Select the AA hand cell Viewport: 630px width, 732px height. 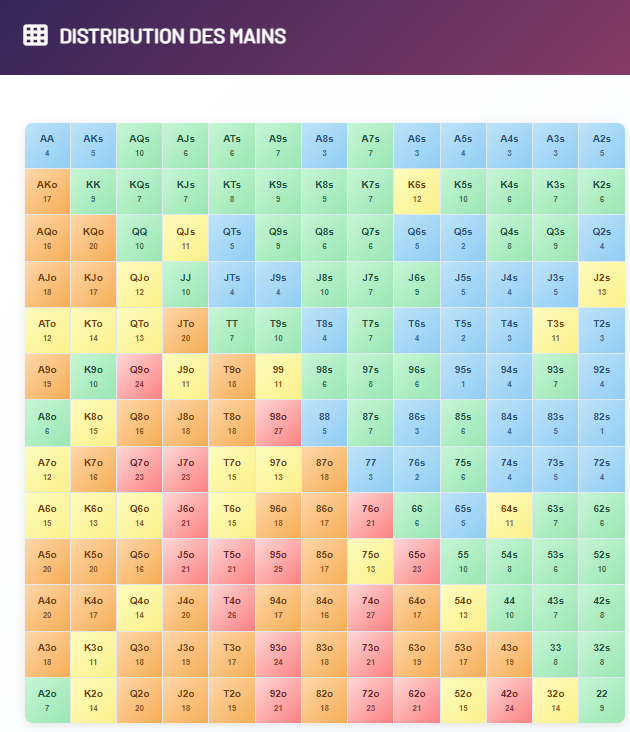(47, 145)
